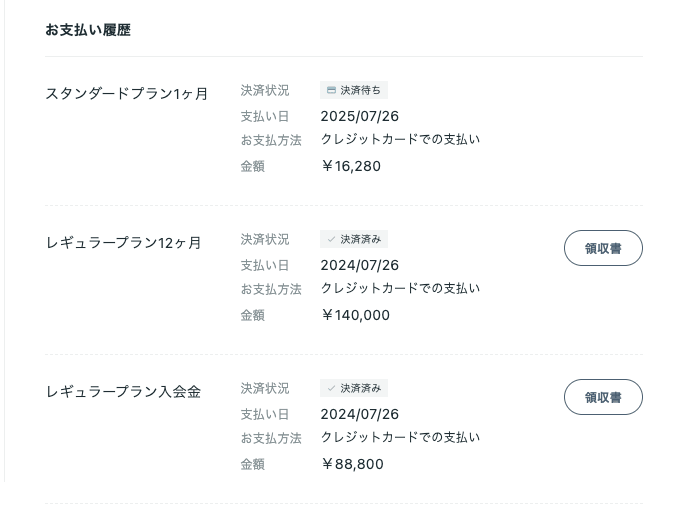Image resolution: width=674 pixels, height=521 pixels.
Task: Select the スタンダードプラン1ヶ月 plan name
Action: [x=127, y=94]
